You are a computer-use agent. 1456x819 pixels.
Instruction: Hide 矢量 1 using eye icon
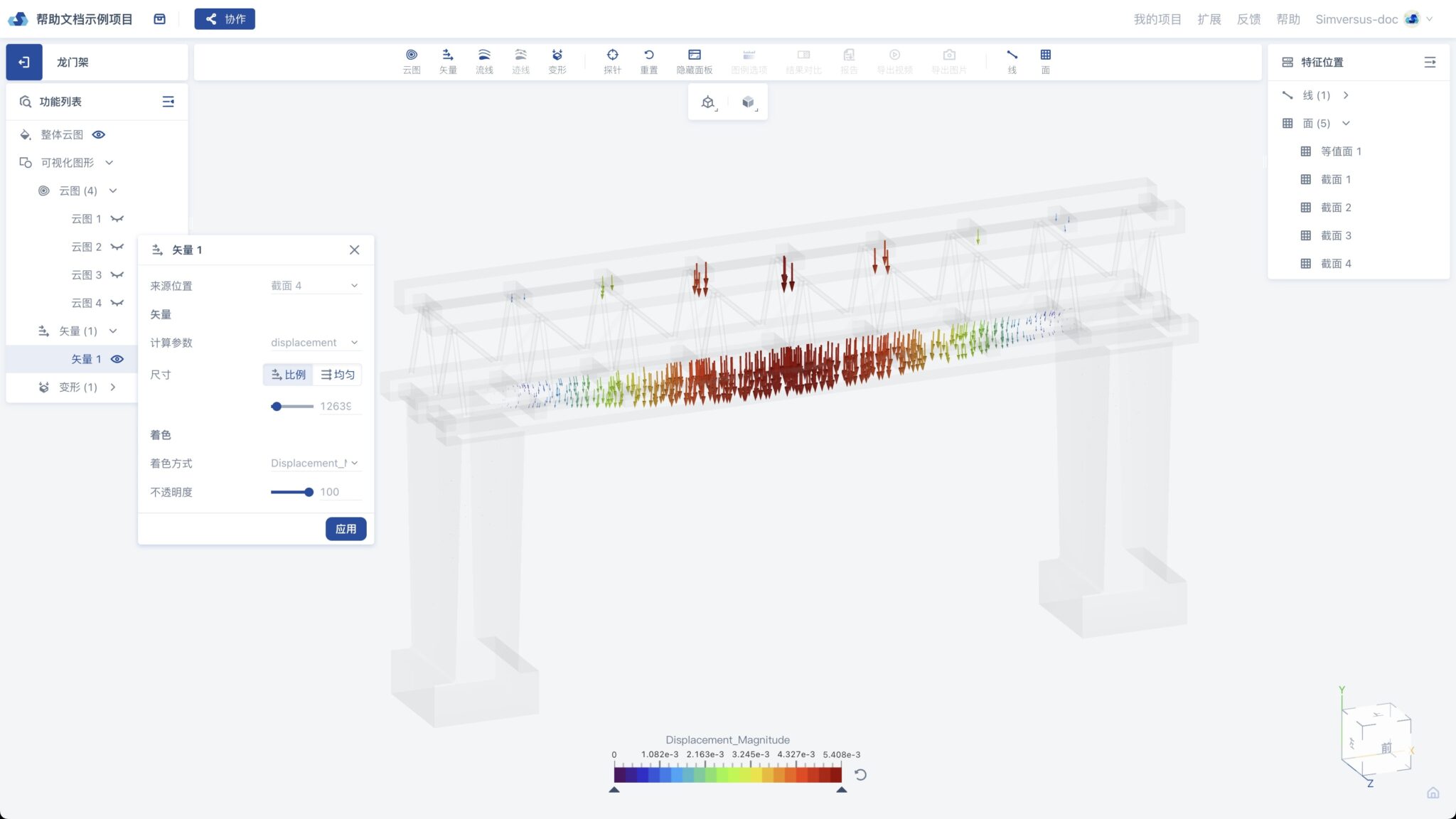117,359
